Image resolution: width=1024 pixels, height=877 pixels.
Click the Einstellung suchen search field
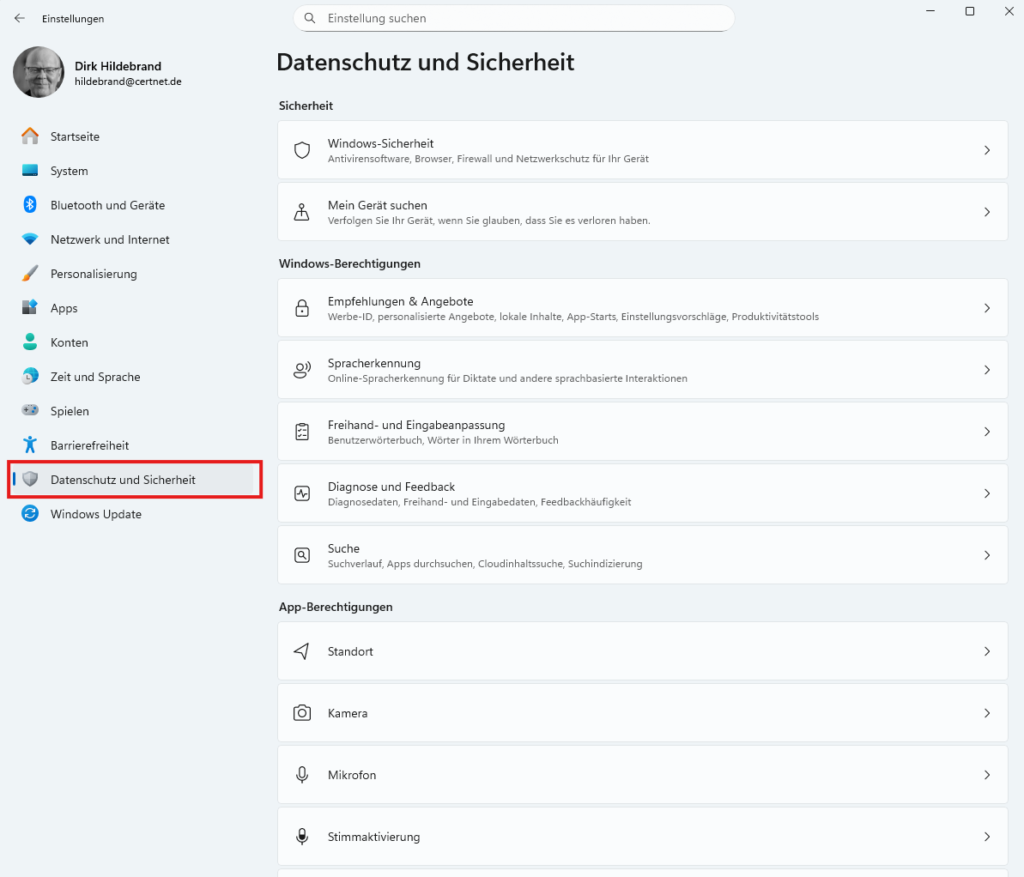coord(520,18)
